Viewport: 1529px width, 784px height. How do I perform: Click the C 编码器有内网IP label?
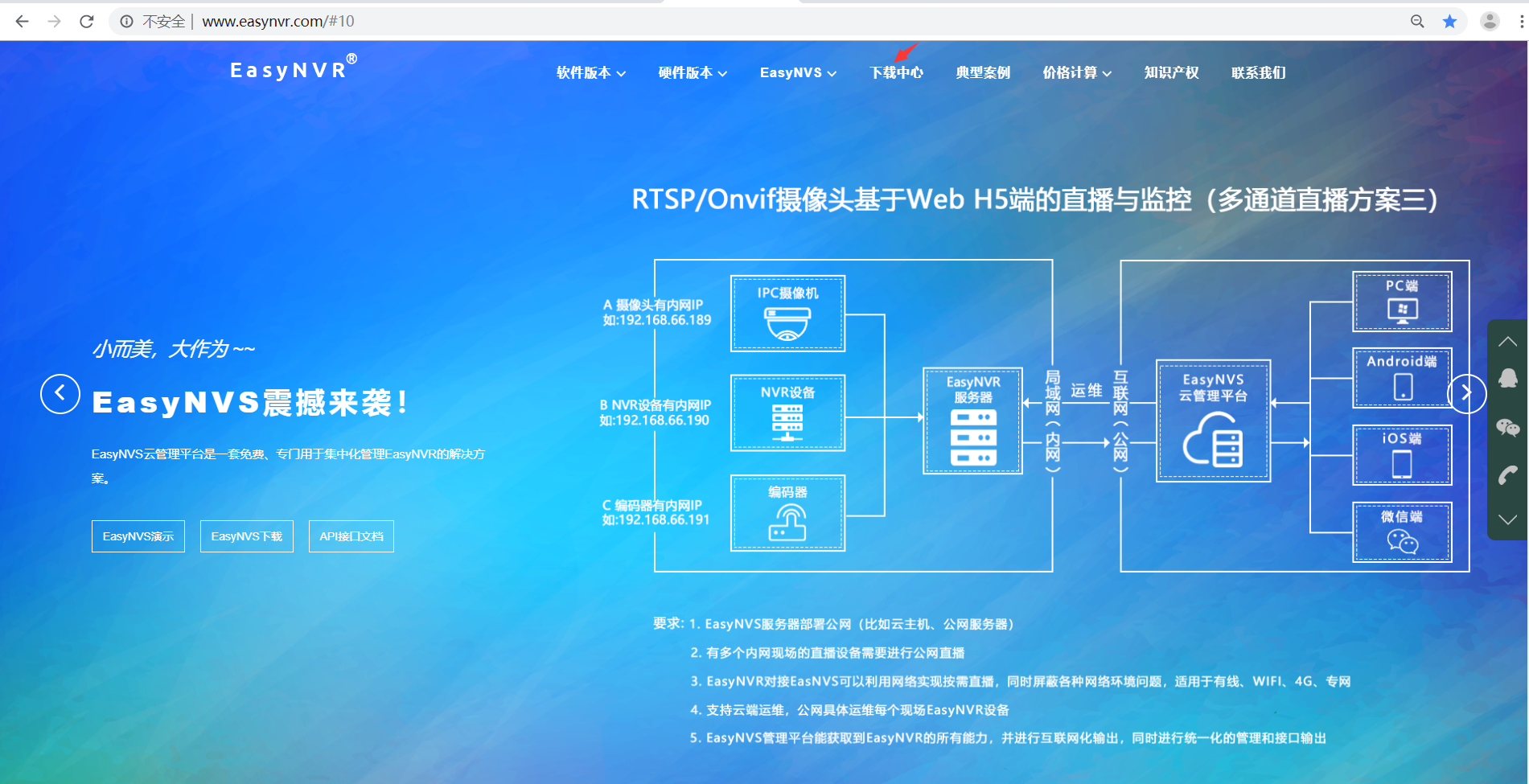(656, 512)
